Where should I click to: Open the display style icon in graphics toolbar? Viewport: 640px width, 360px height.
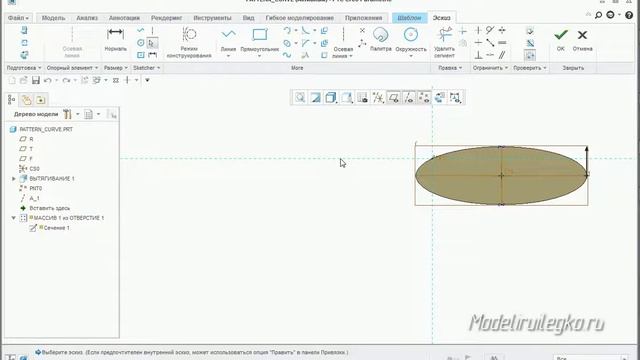(331, 98)
